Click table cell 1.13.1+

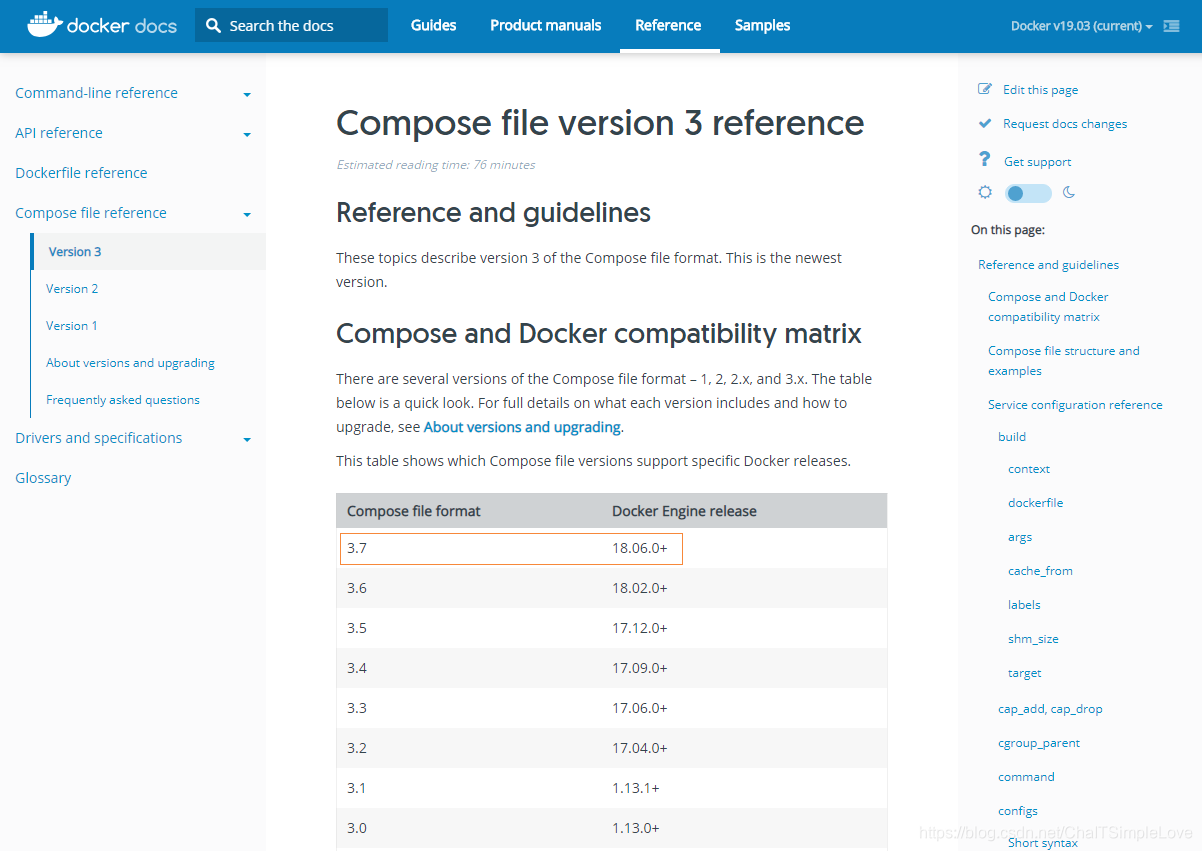coord(636,788)
